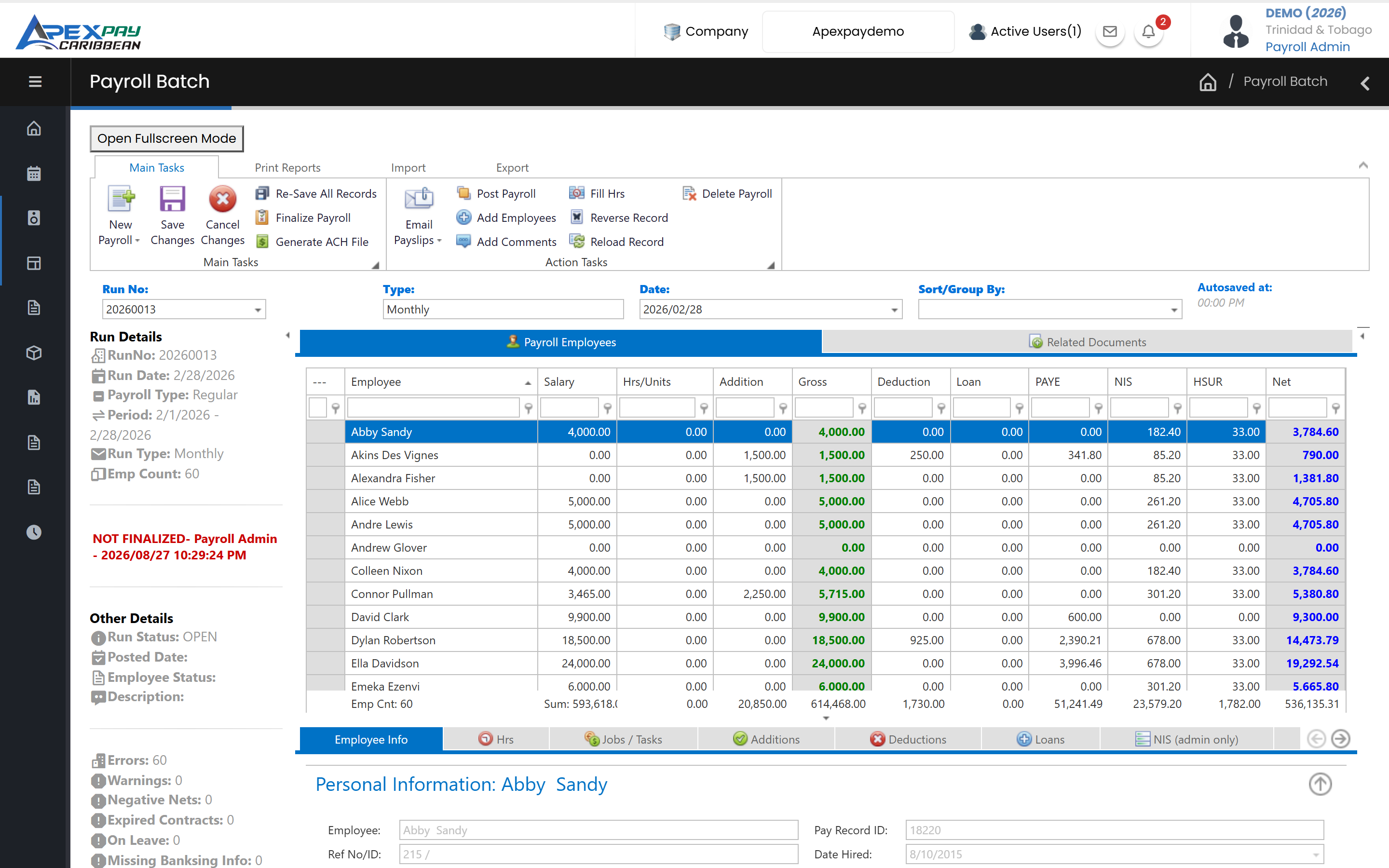Click Re-Save All Records

(316, 193)
